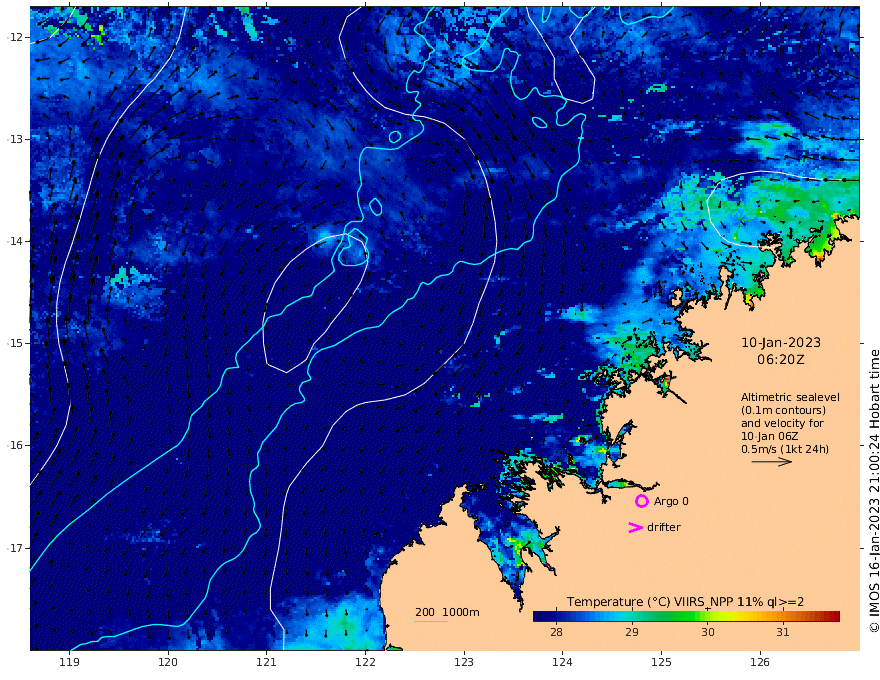Click the 'and velocity for' text line
Screen dimensions: 880x680
(782, 423)
